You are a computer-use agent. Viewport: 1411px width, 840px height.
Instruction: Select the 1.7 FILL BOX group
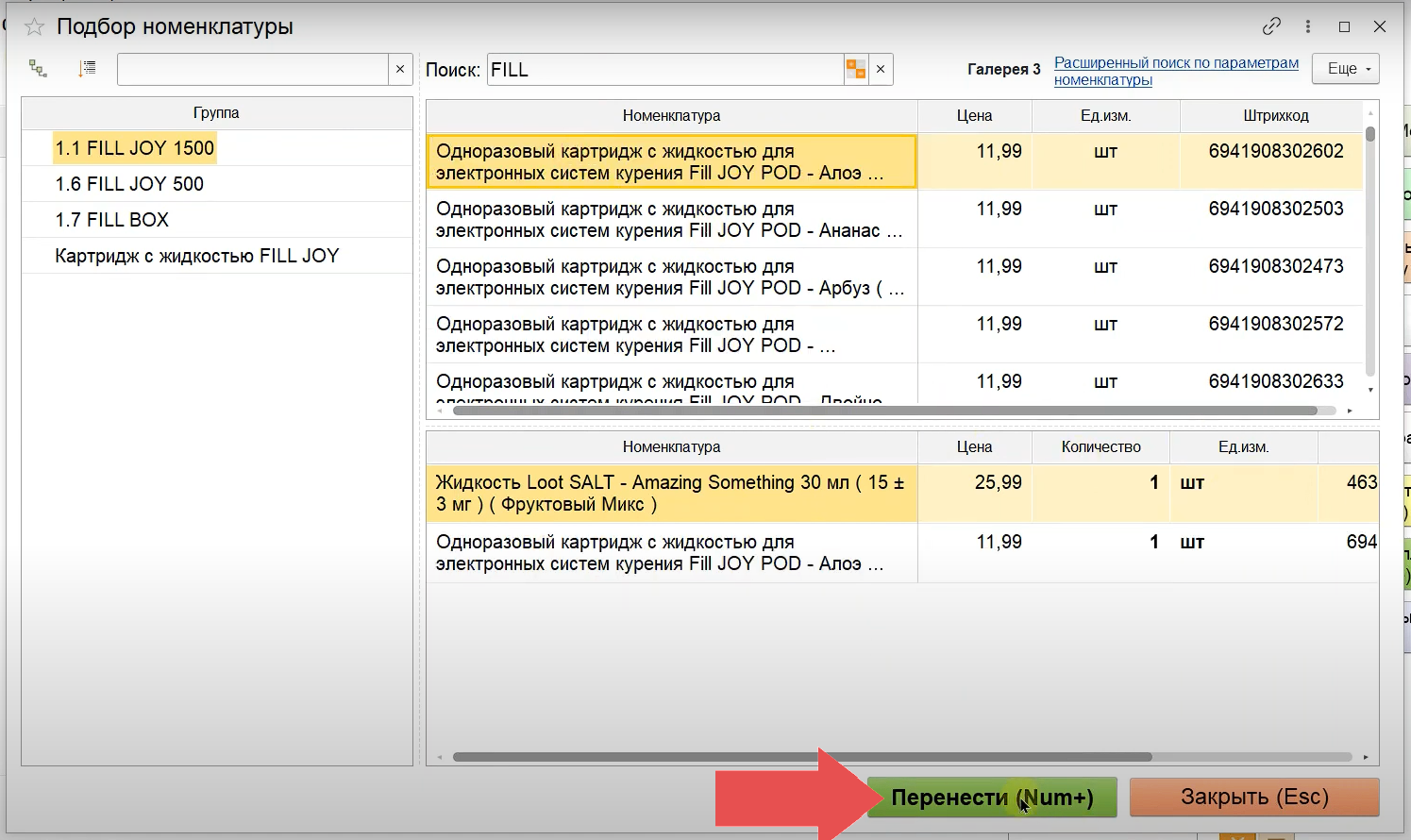[x=112, y=220]
